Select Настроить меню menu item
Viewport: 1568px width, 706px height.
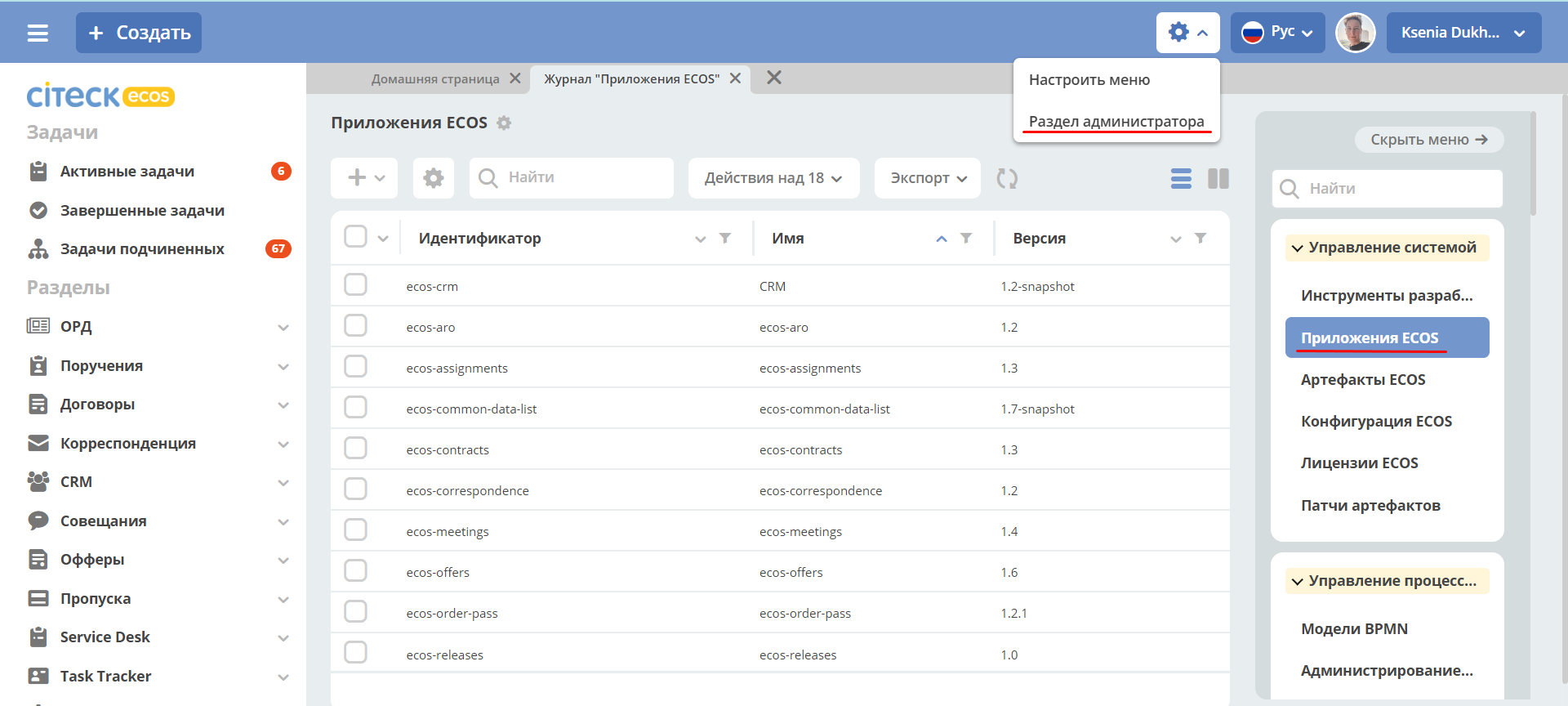(1089, 80)
